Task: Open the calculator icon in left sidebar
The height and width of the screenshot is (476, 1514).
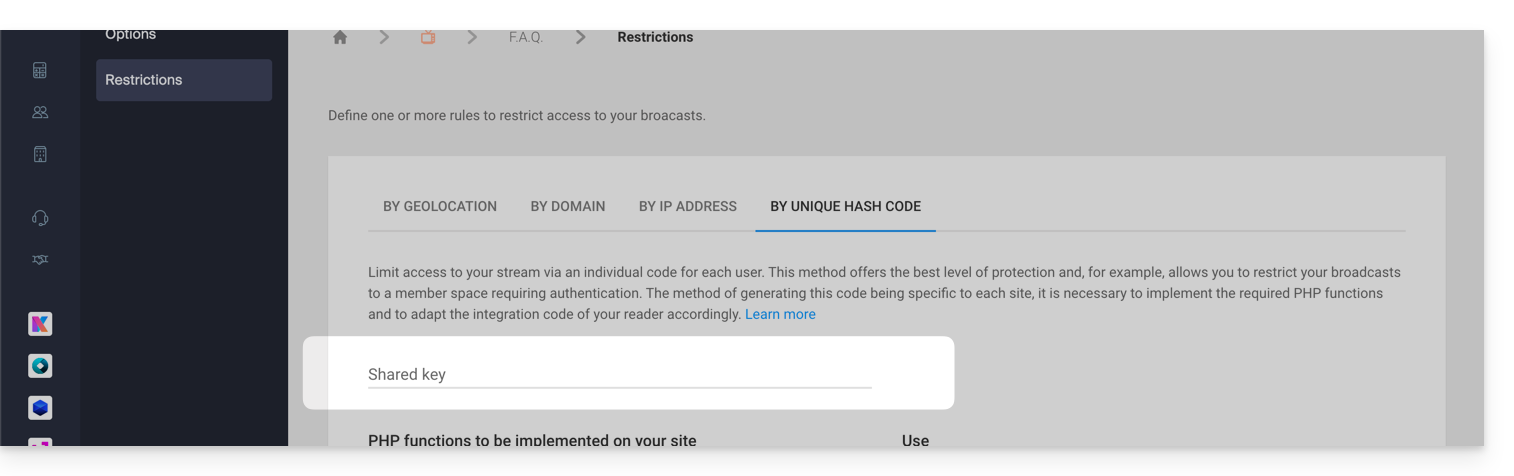Action: (40, 71)
